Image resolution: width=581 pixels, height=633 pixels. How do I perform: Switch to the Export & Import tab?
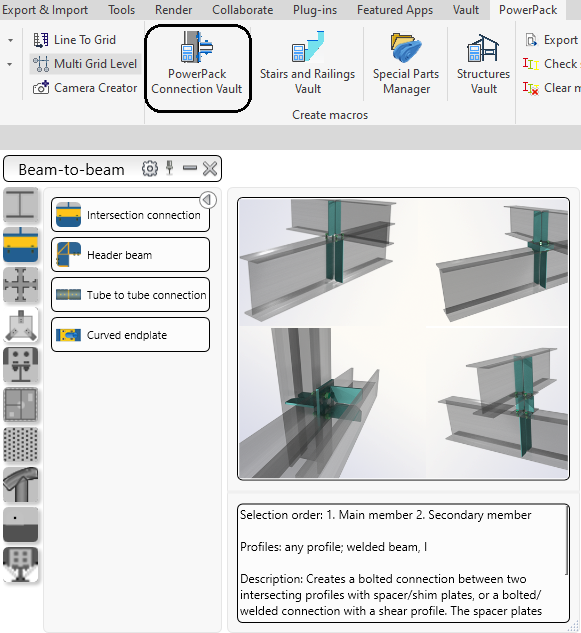[45, 10]
